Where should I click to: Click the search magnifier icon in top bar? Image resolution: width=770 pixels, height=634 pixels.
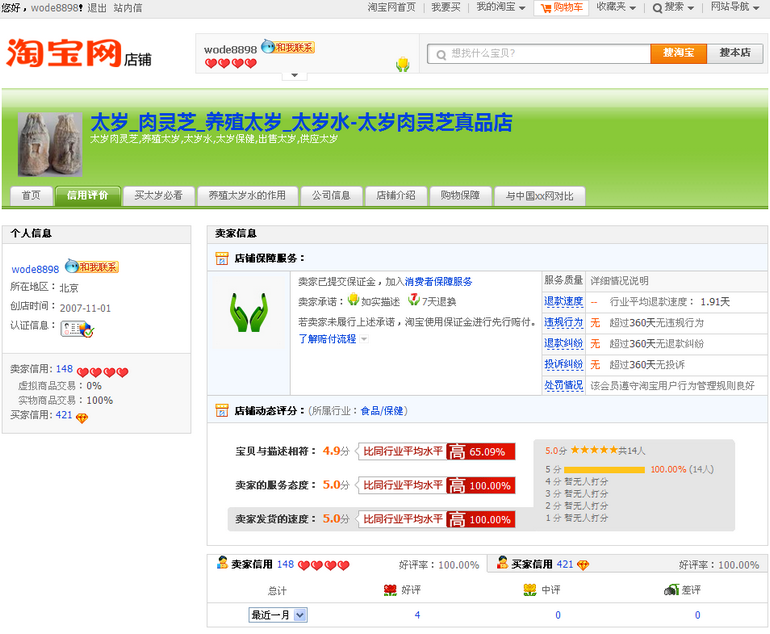pyautogui.click(x=657, y=8)
